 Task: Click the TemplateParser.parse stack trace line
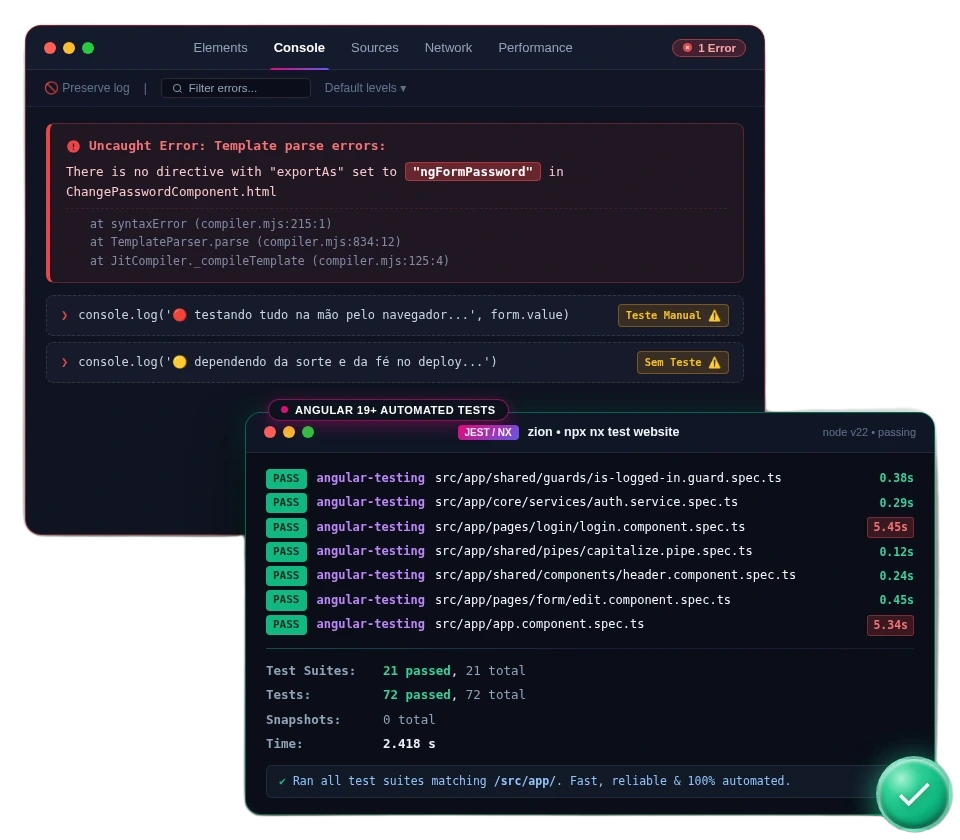[x=245, y=242]
